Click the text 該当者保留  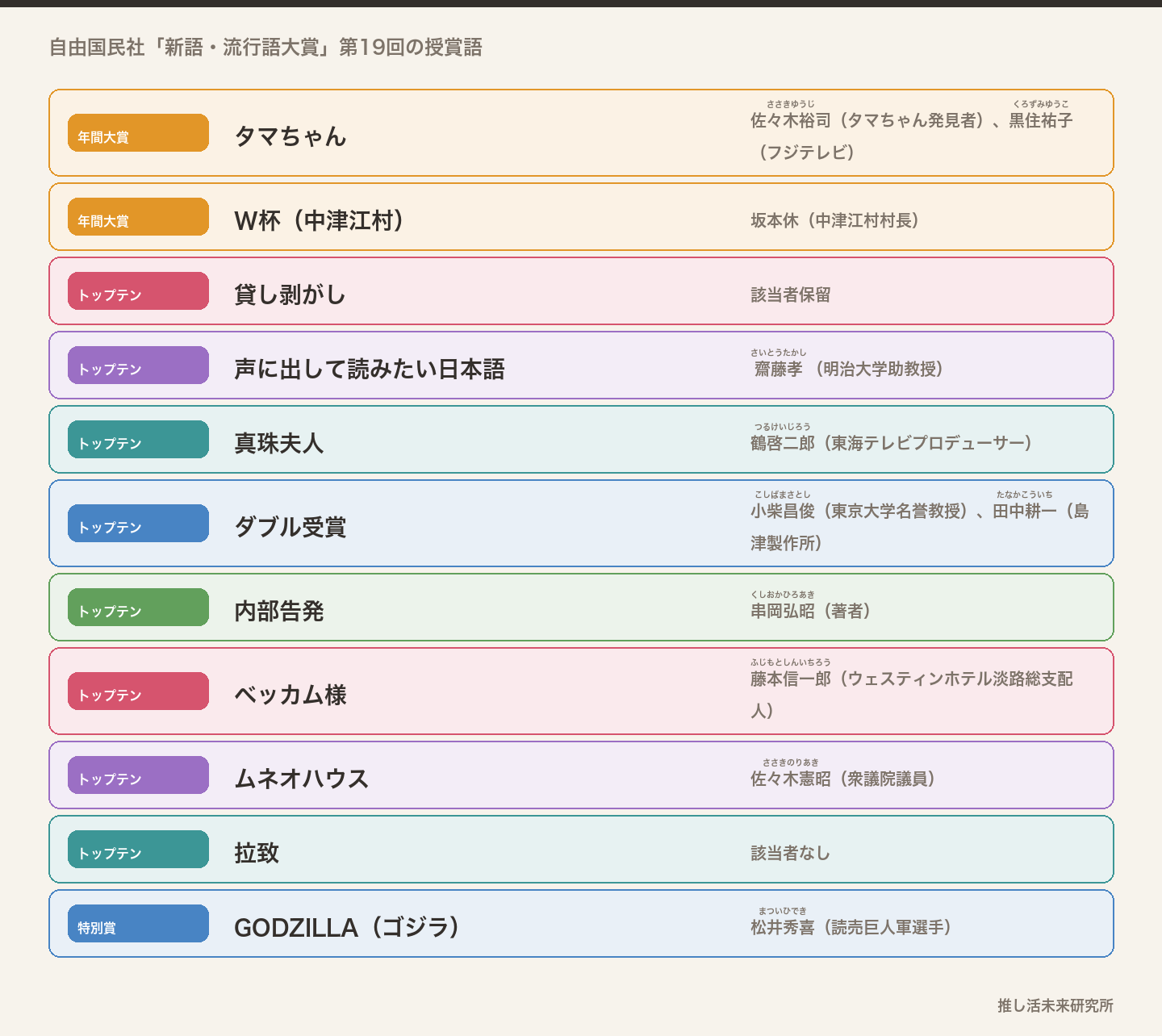point(791,295)
